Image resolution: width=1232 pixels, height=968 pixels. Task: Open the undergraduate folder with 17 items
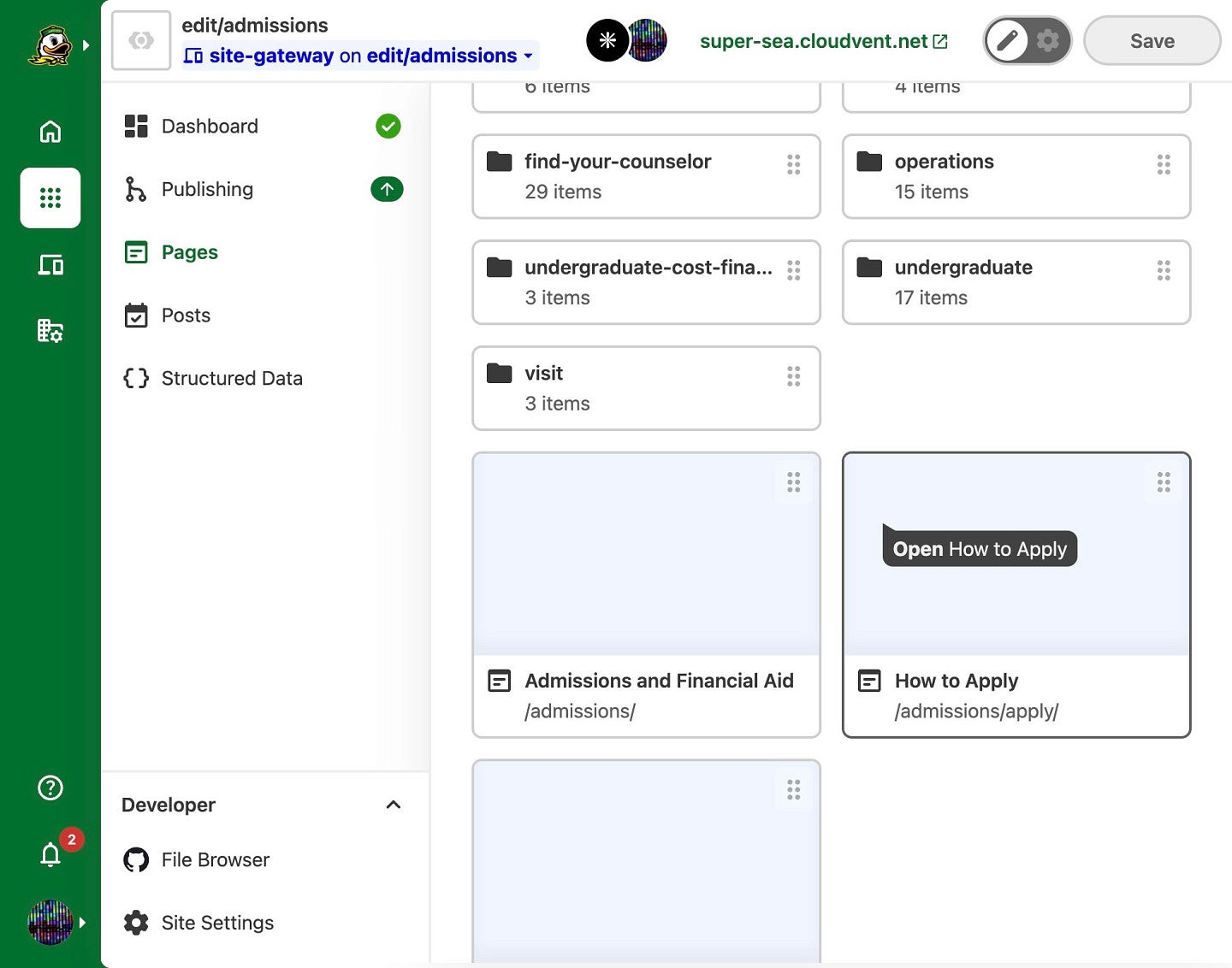1016,282
